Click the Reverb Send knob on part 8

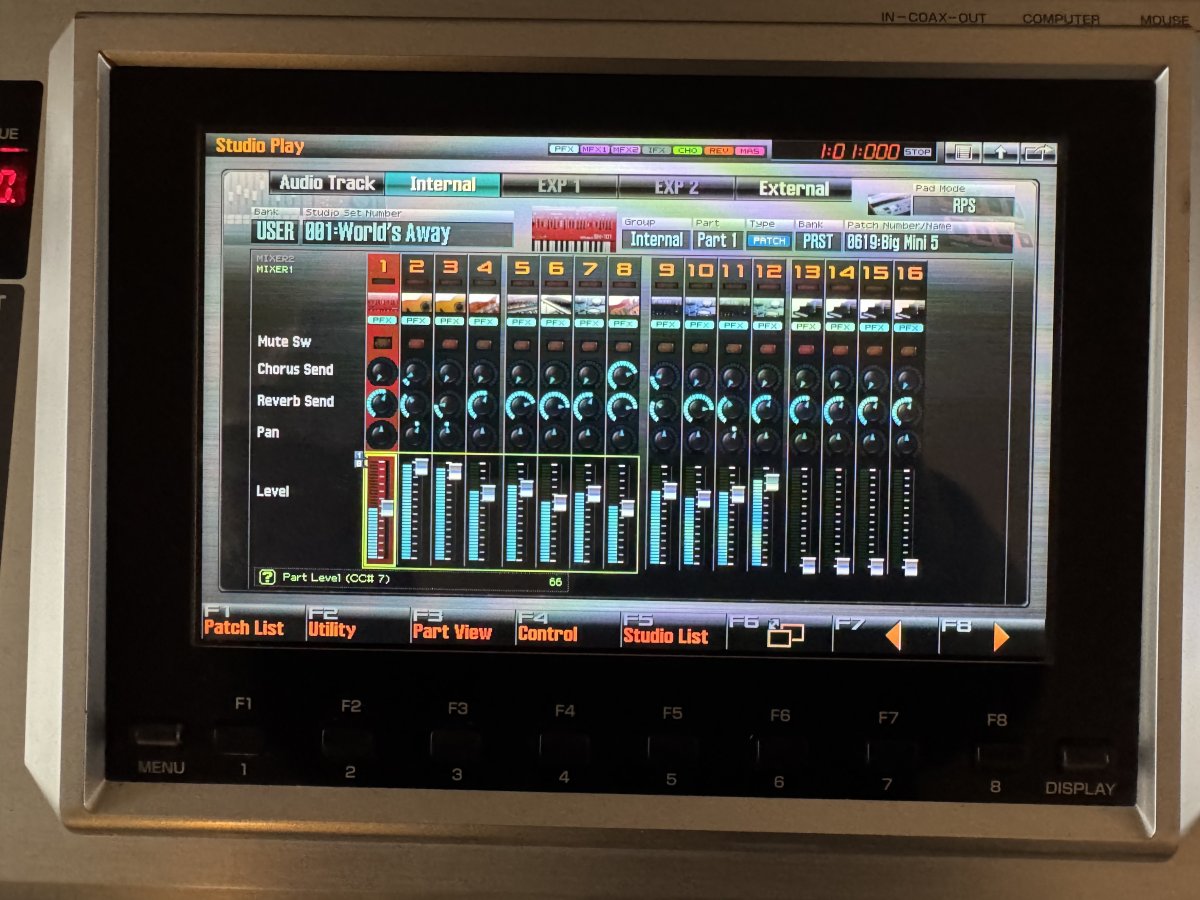[623, 406]
